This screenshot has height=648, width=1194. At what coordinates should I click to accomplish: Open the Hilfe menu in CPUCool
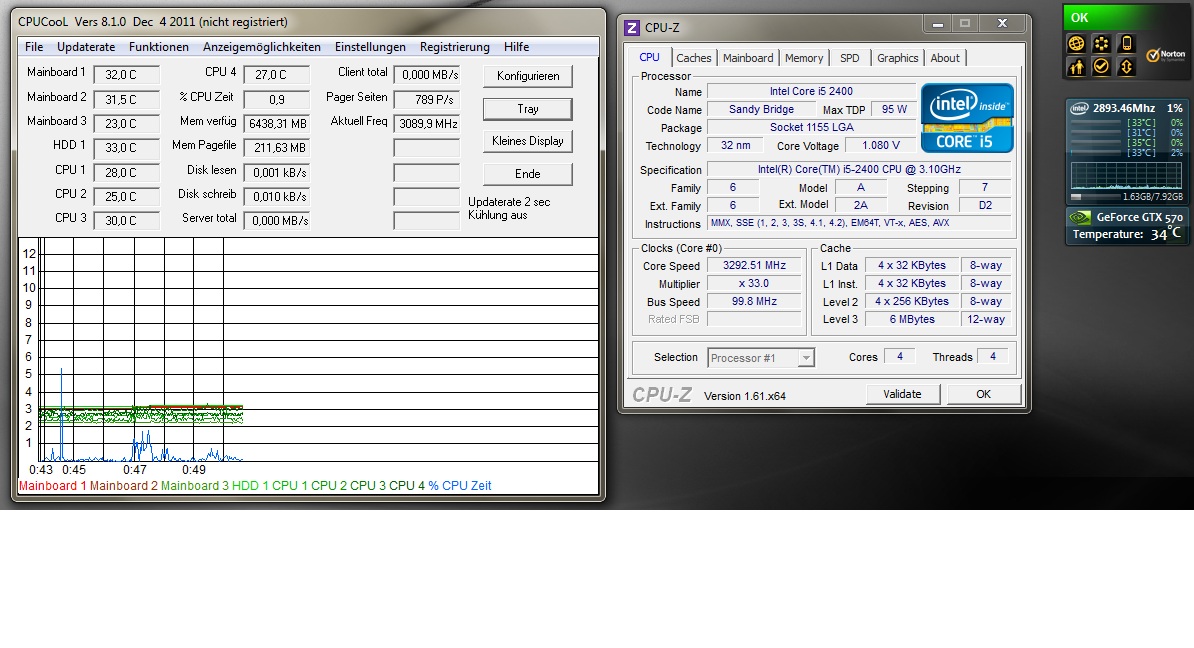516,47
